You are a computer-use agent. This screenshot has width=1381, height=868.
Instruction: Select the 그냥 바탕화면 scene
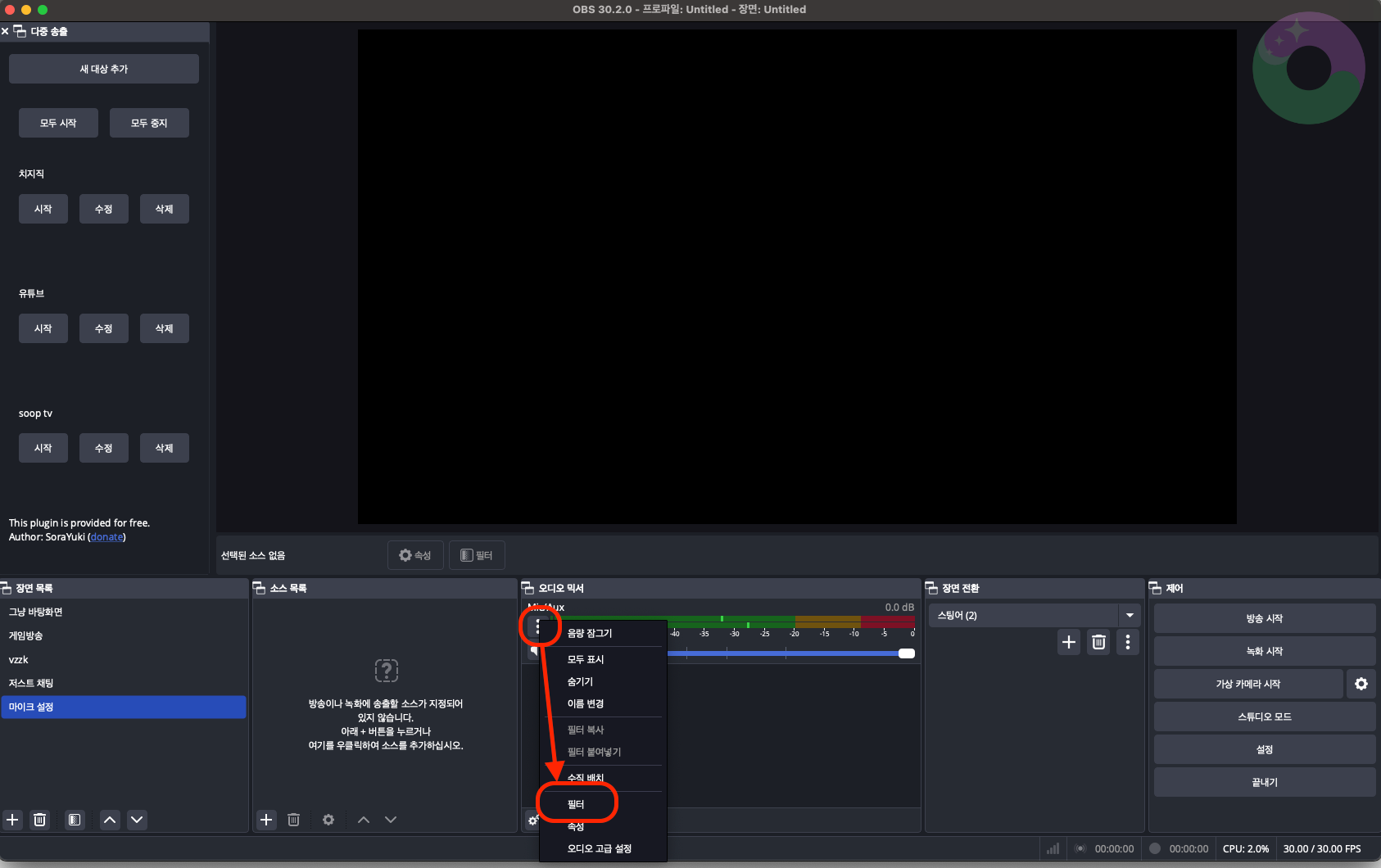click(124, 612)
